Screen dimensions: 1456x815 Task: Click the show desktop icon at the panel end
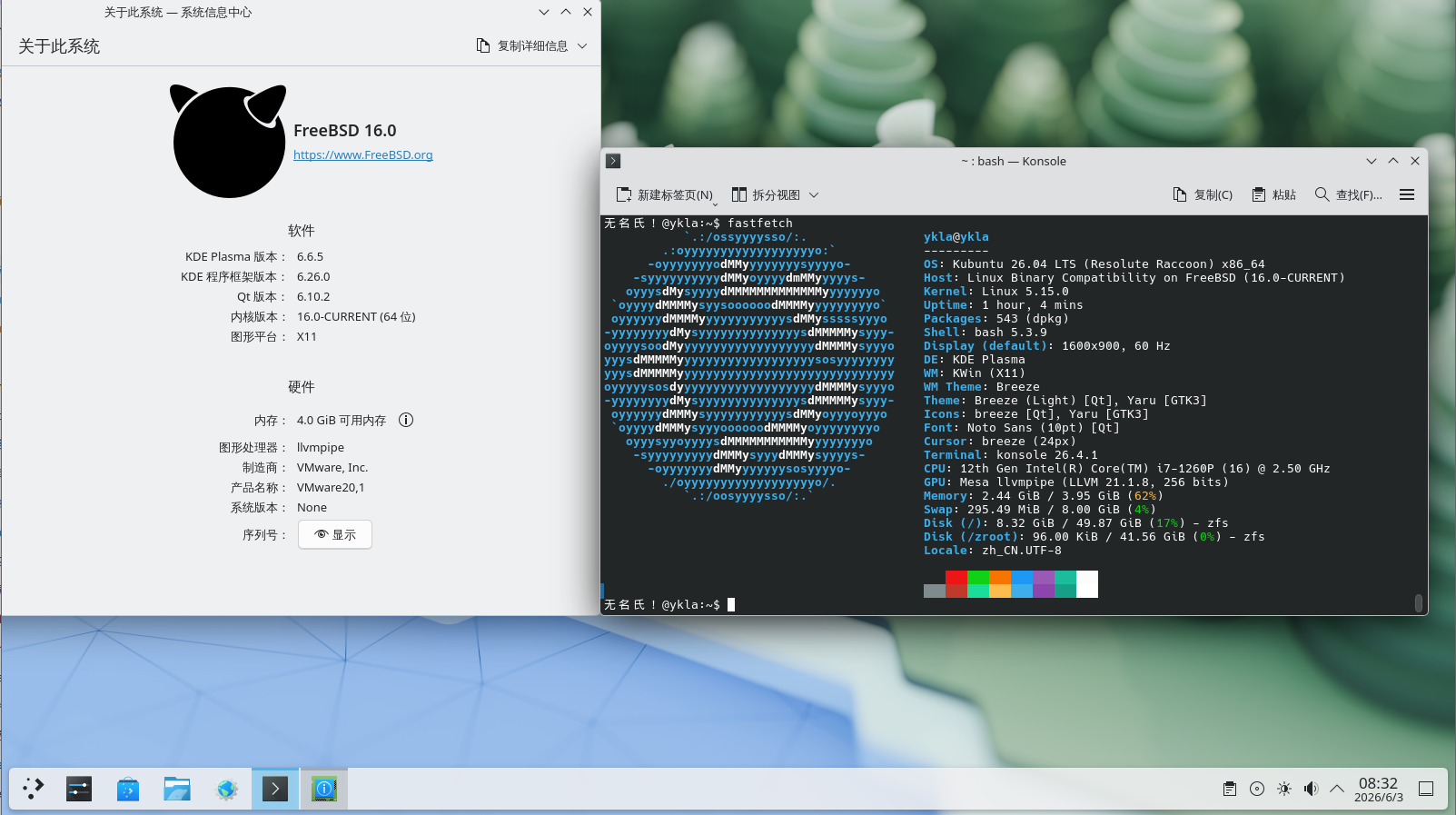pos(1426,789)
